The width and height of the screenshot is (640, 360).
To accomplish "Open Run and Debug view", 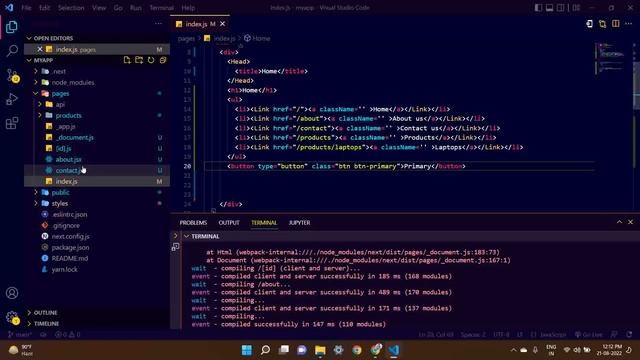I will tap(12, 99).
